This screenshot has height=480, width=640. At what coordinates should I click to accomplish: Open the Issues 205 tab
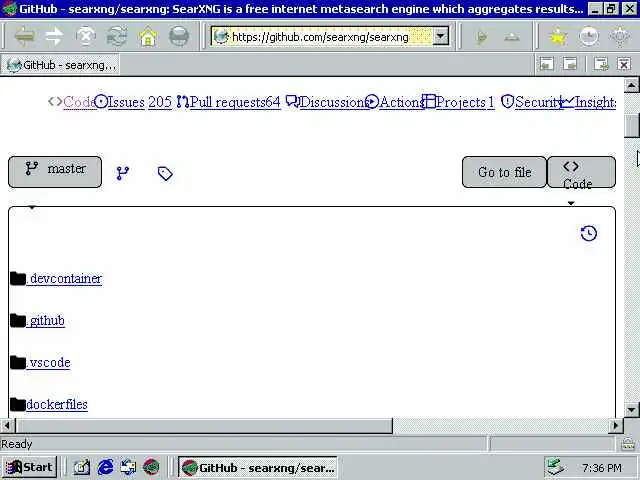[x=133, y=102]
